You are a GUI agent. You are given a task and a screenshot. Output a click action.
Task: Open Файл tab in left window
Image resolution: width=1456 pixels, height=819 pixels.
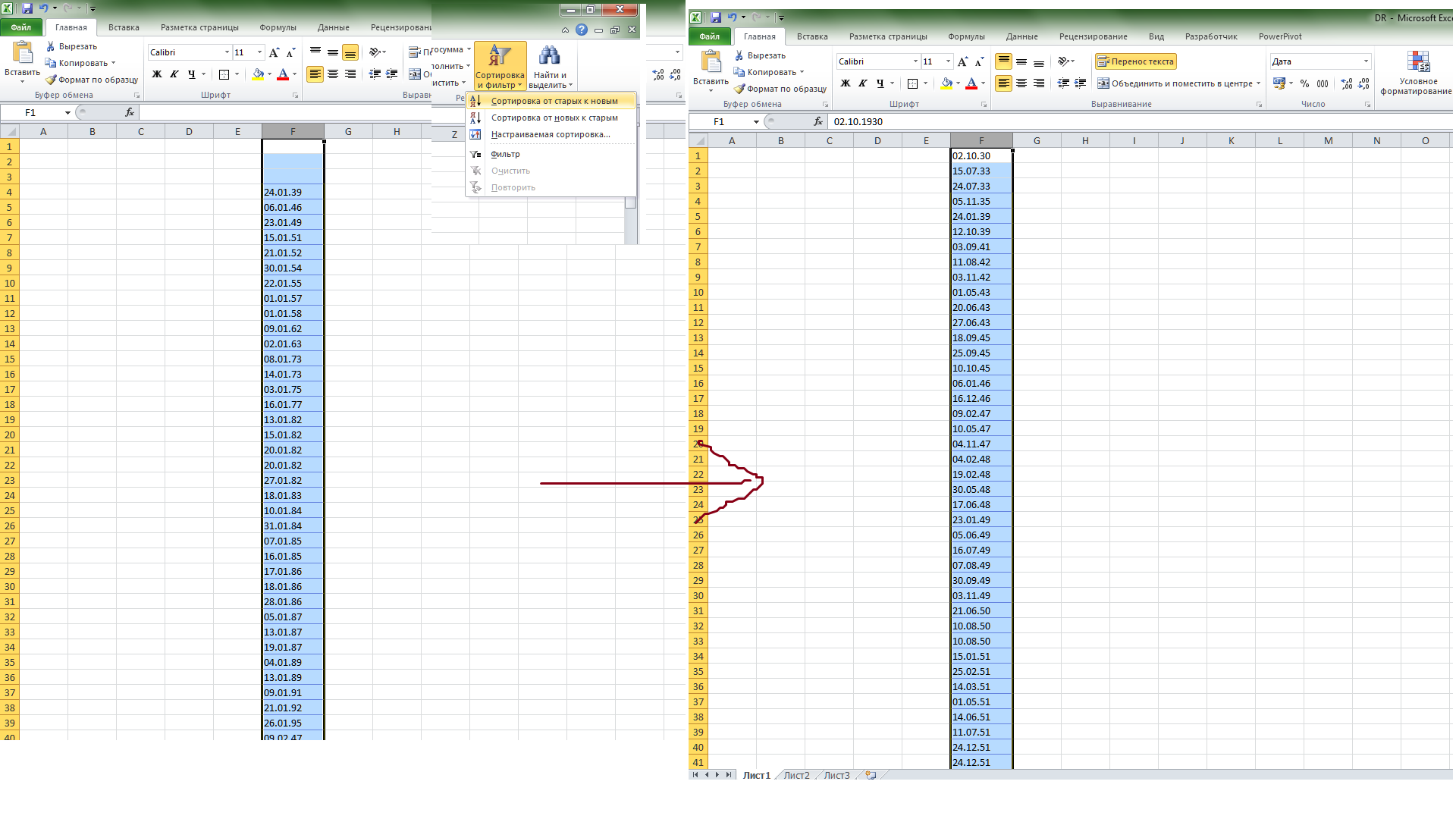pos(21,27)
